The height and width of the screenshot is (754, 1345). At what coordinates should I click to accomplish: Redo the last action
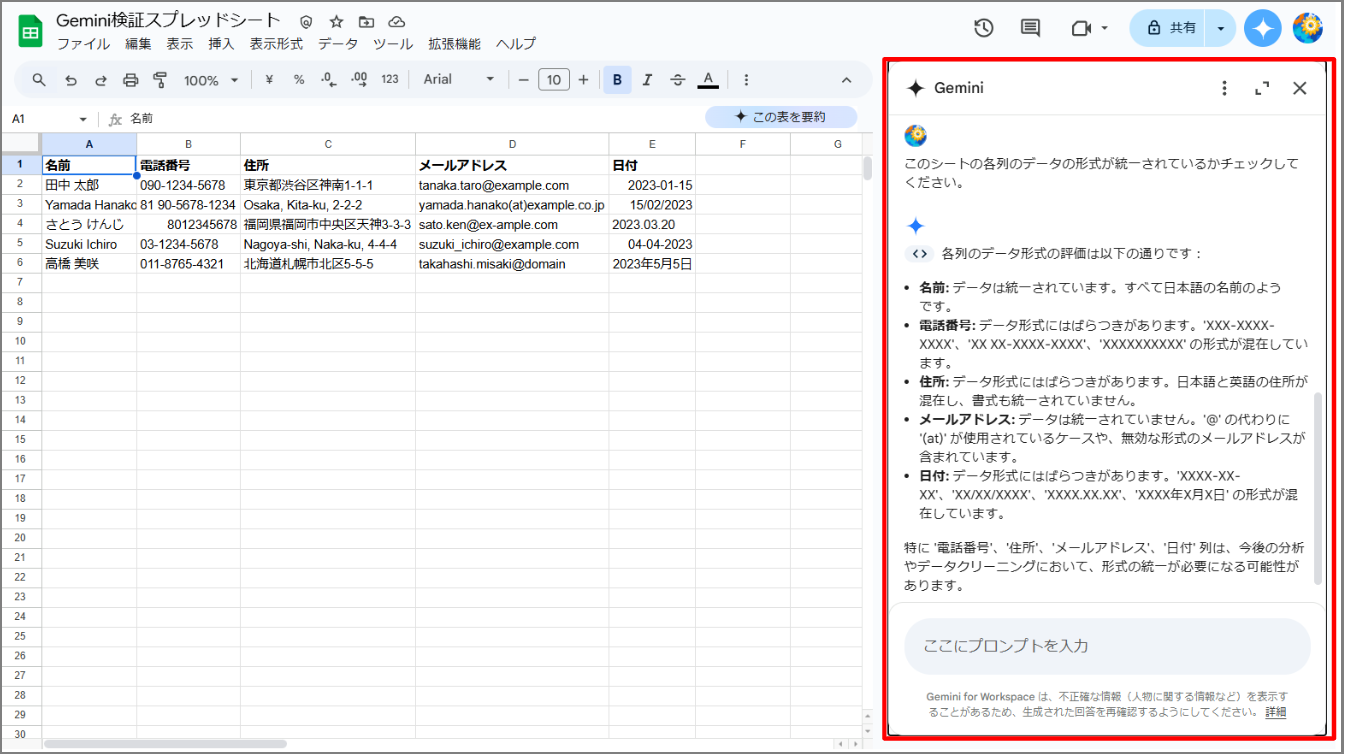(100, 80)
